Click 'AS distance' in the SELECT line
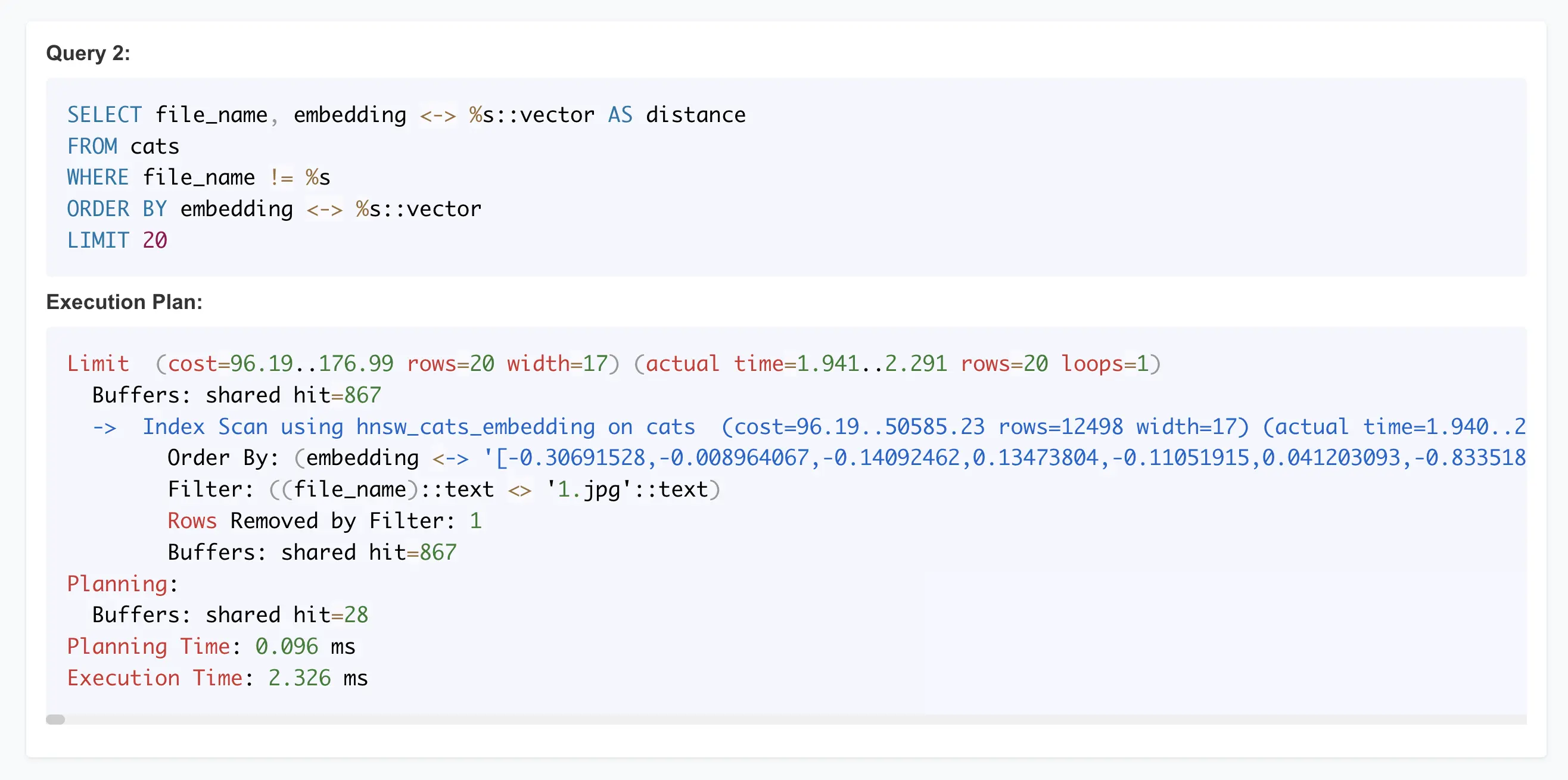The width and height of the screenshot is (1568, 780). [x=677, y=114]
